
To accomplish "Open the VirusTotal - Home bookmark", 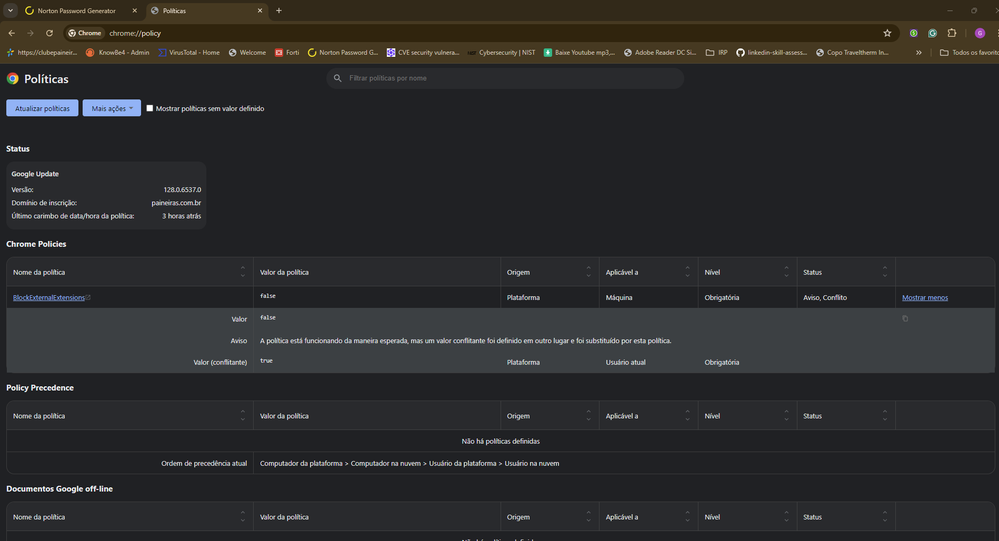I will click(x=189, y=53).
